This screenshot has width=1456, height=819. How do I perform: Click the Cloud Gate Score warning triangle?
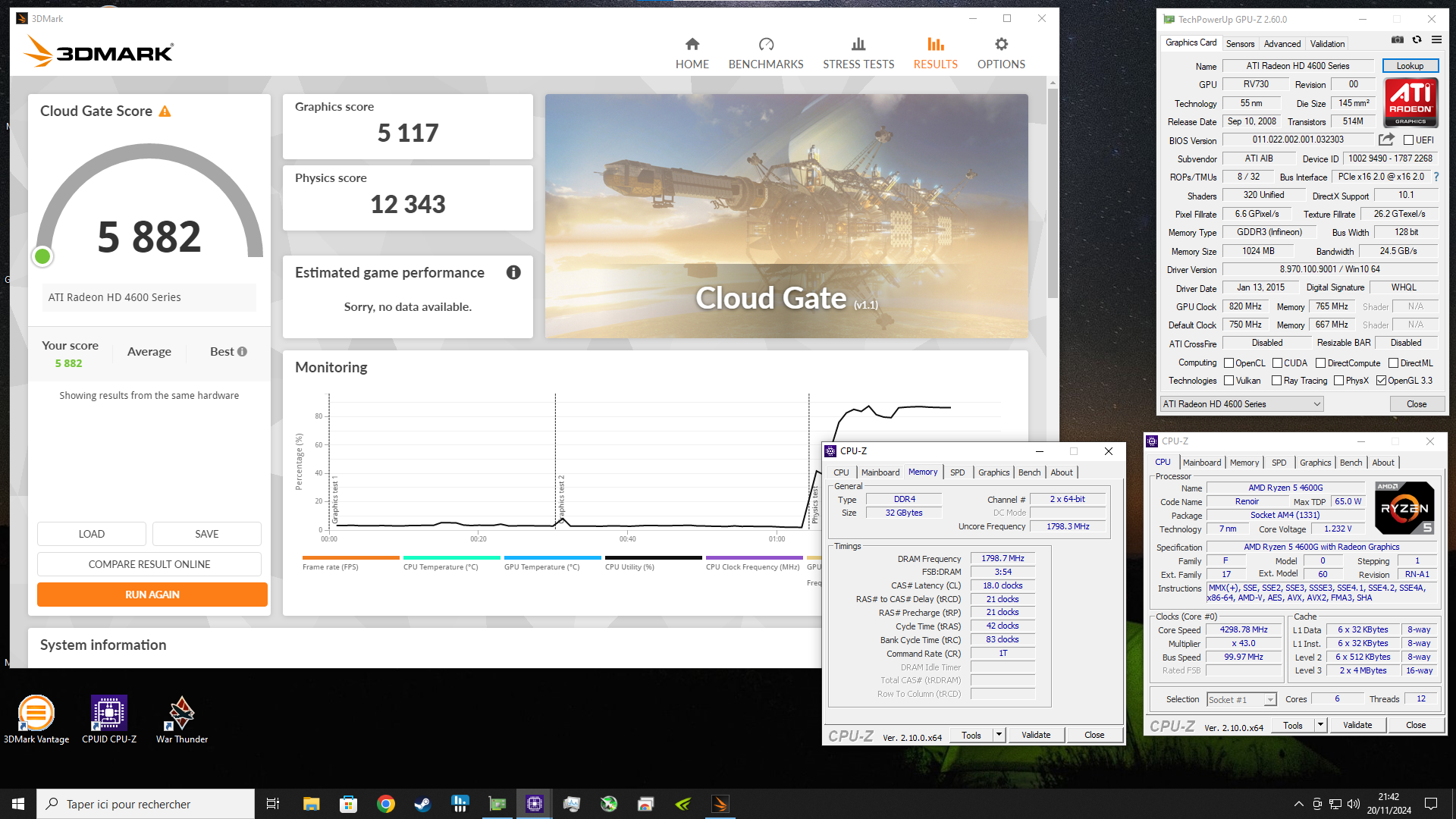point(165,111)
